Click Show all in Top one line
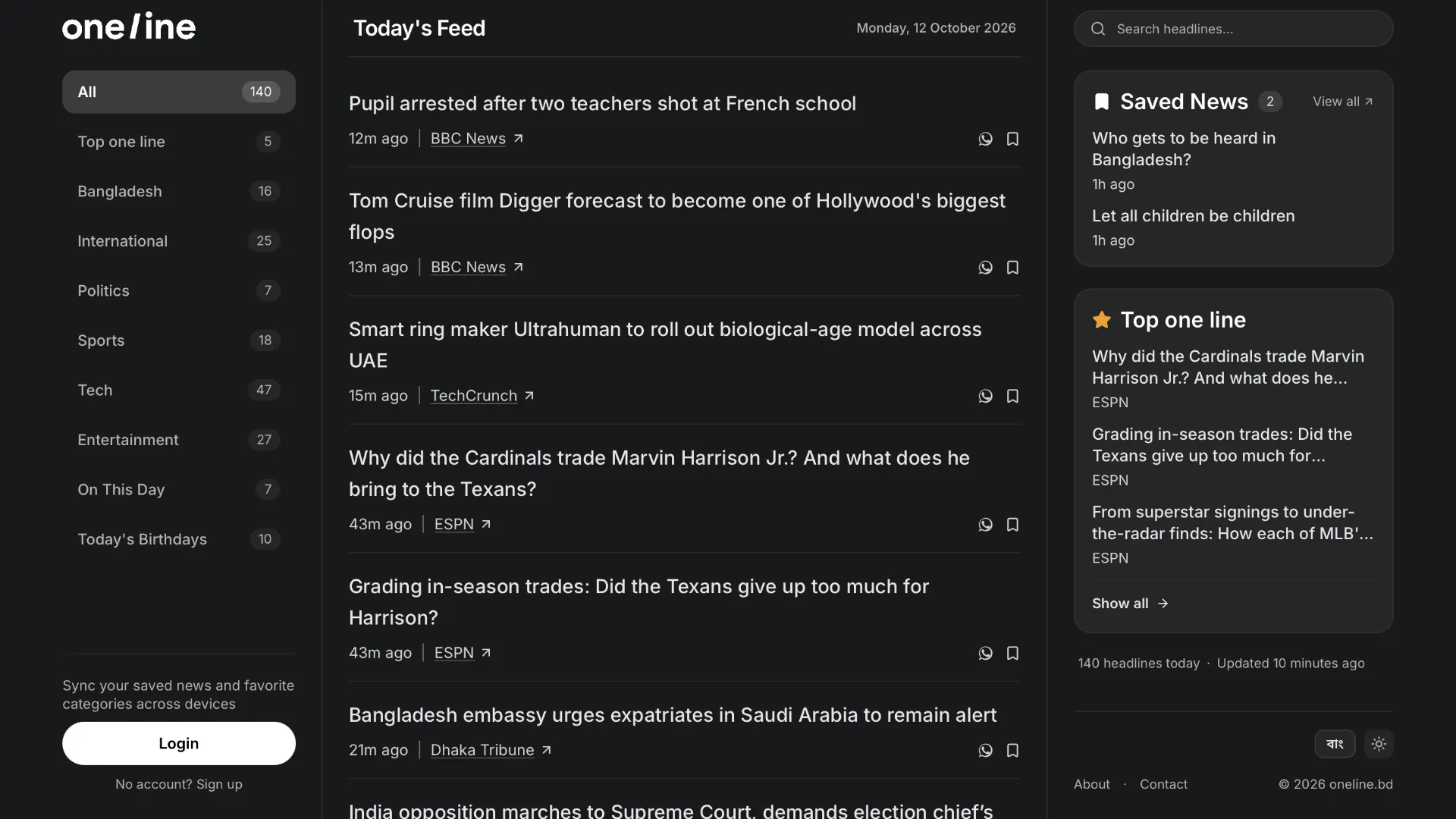 (1130, 604)
